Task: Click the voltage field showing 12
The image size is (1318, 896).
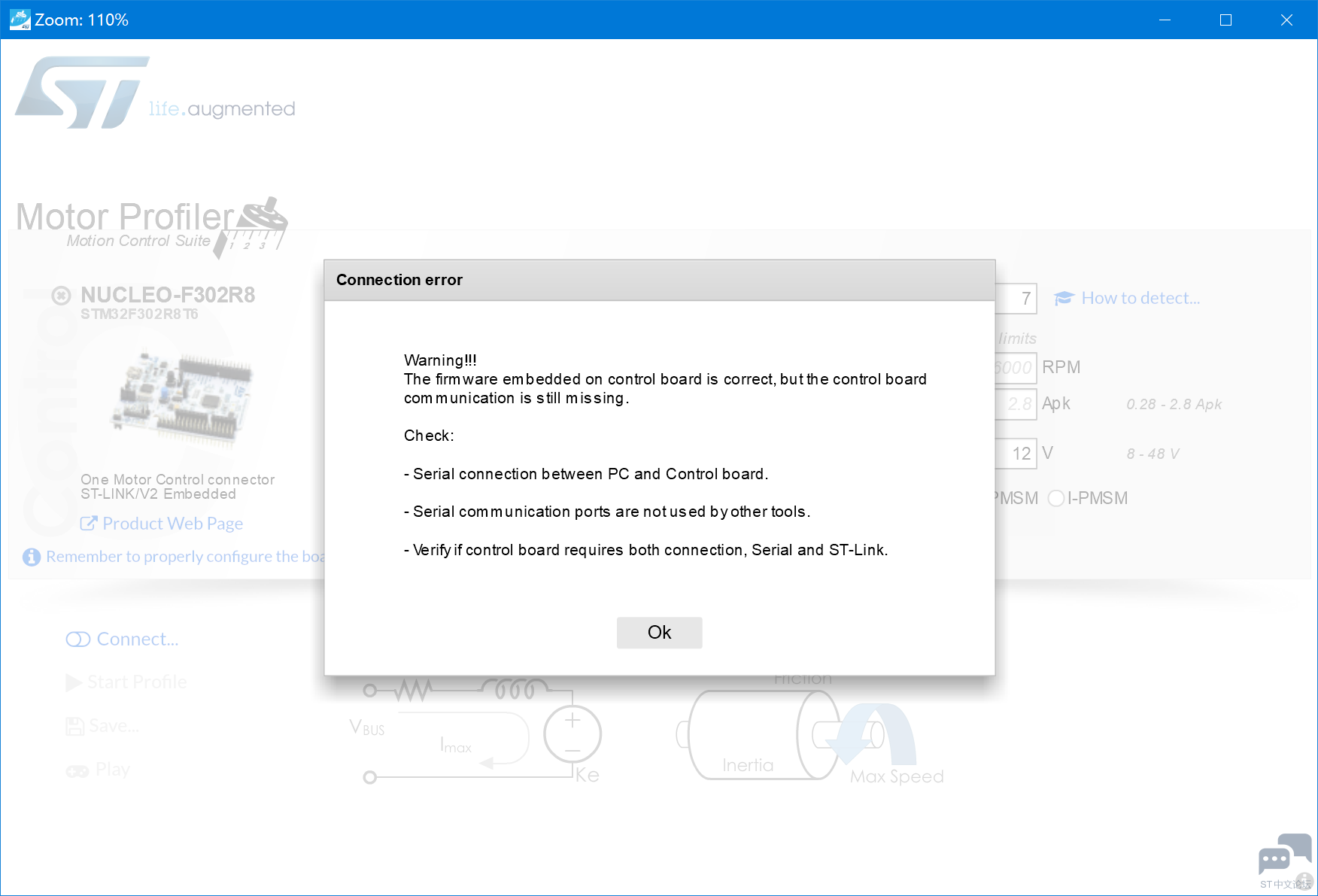Action: (1016, 454)
